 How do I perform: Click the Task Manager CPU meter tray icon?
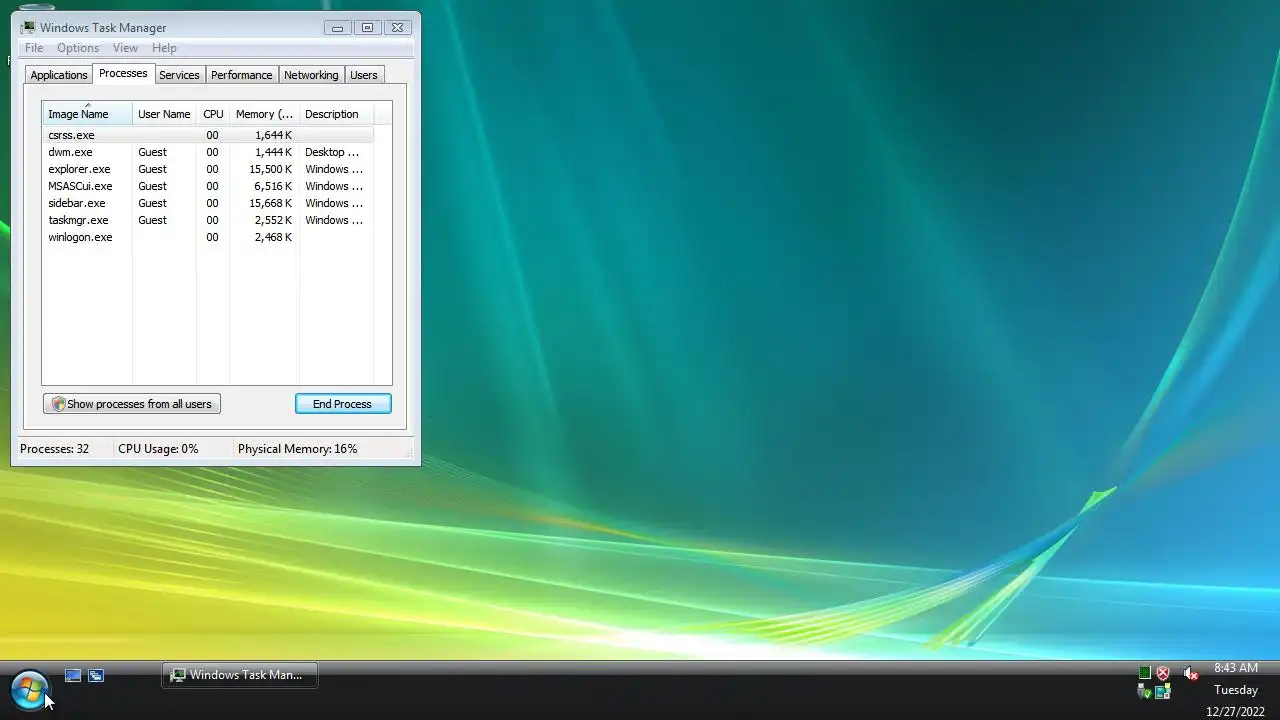coord(1145,674)
